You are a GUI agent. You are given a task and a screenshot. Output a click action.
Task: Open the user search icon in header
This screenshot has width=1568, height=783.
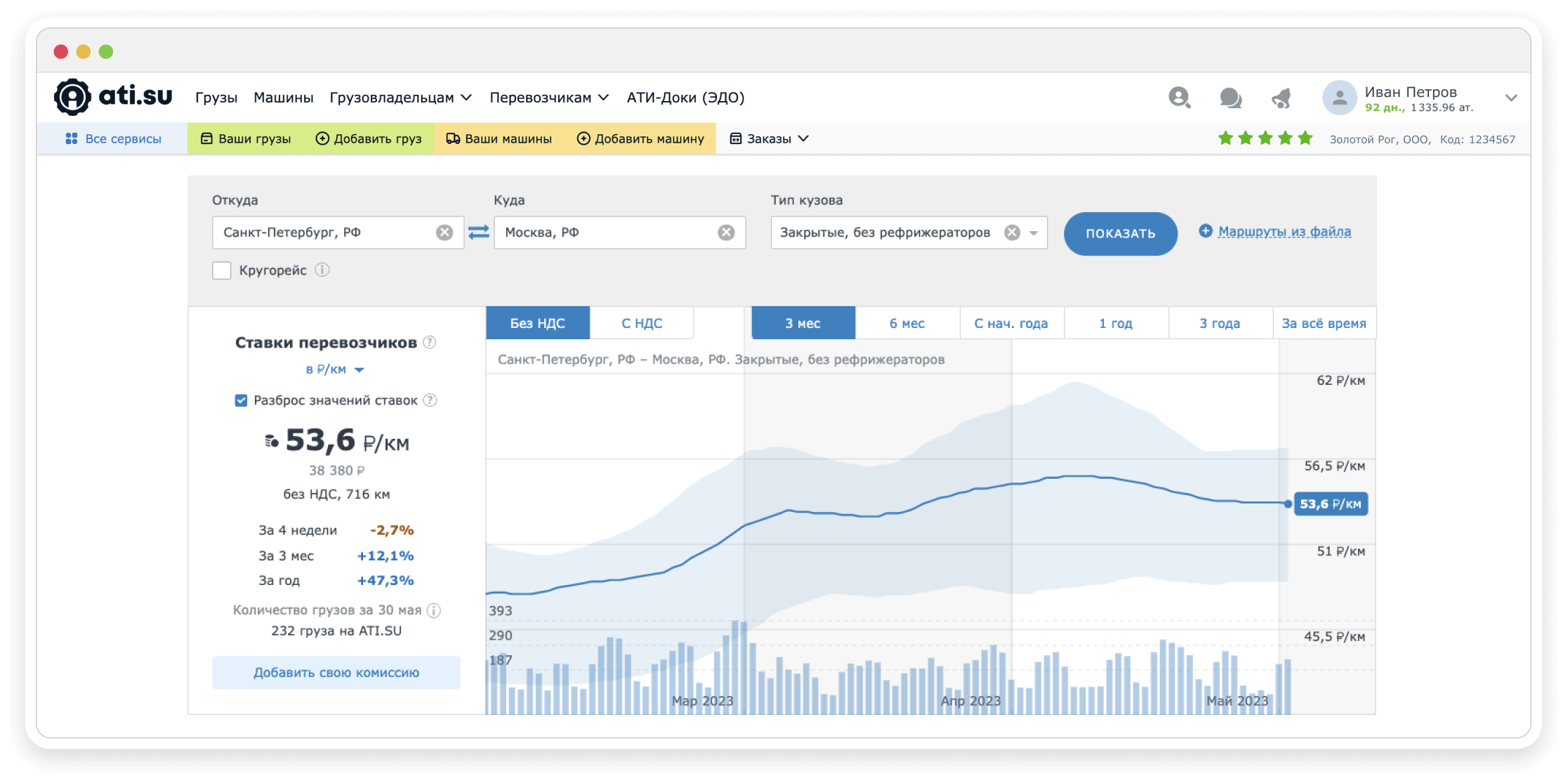pyautogui.click(x=1179, y=98)
